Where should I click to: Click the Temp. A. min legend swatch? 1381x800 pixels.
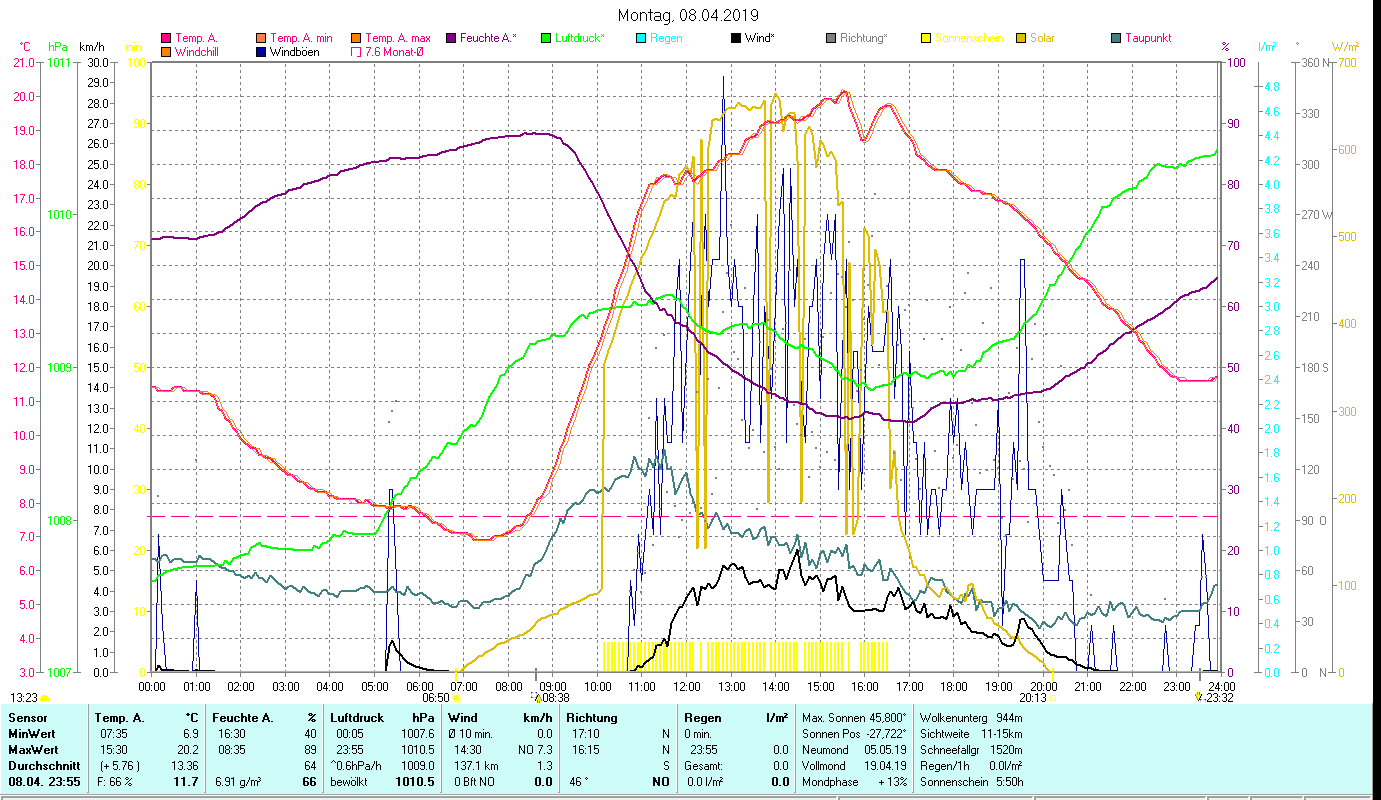(x=260, y=39)
